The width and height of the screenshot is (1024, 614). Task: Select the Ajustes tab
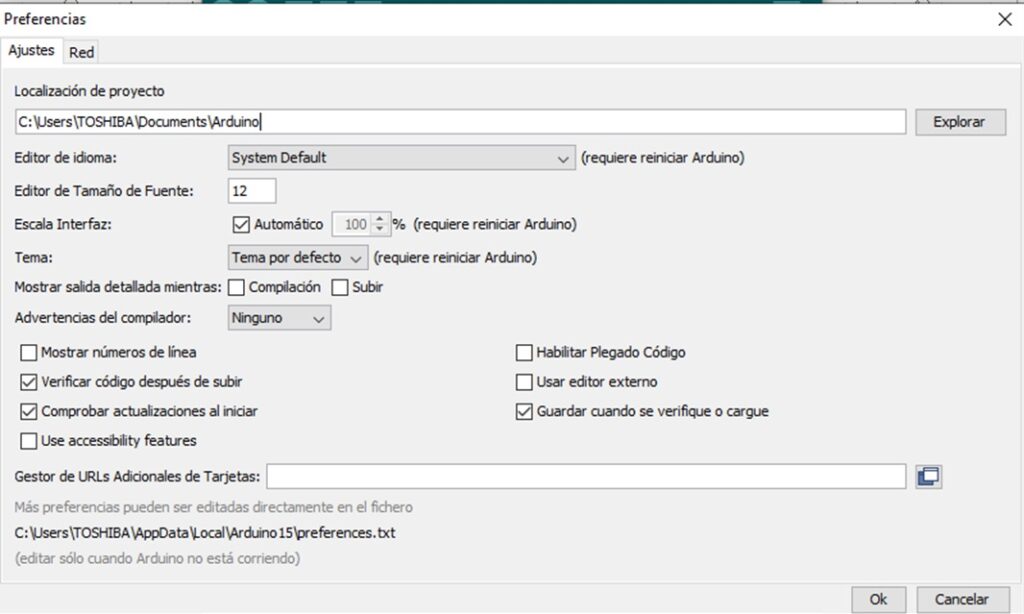click(x=31, y=51)
